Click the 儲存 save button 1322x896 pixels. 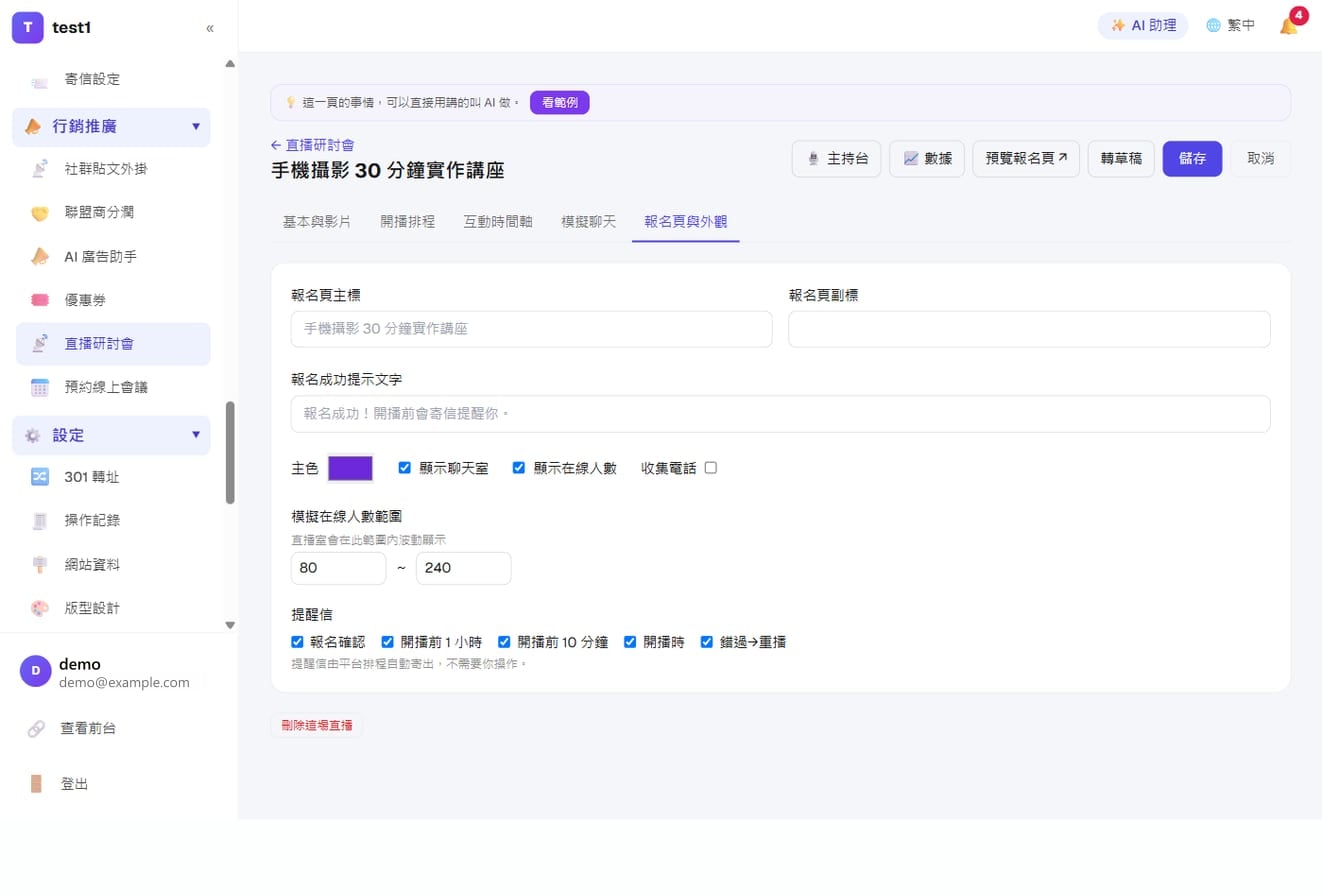pyautogui.click(x=1192, y=159)
